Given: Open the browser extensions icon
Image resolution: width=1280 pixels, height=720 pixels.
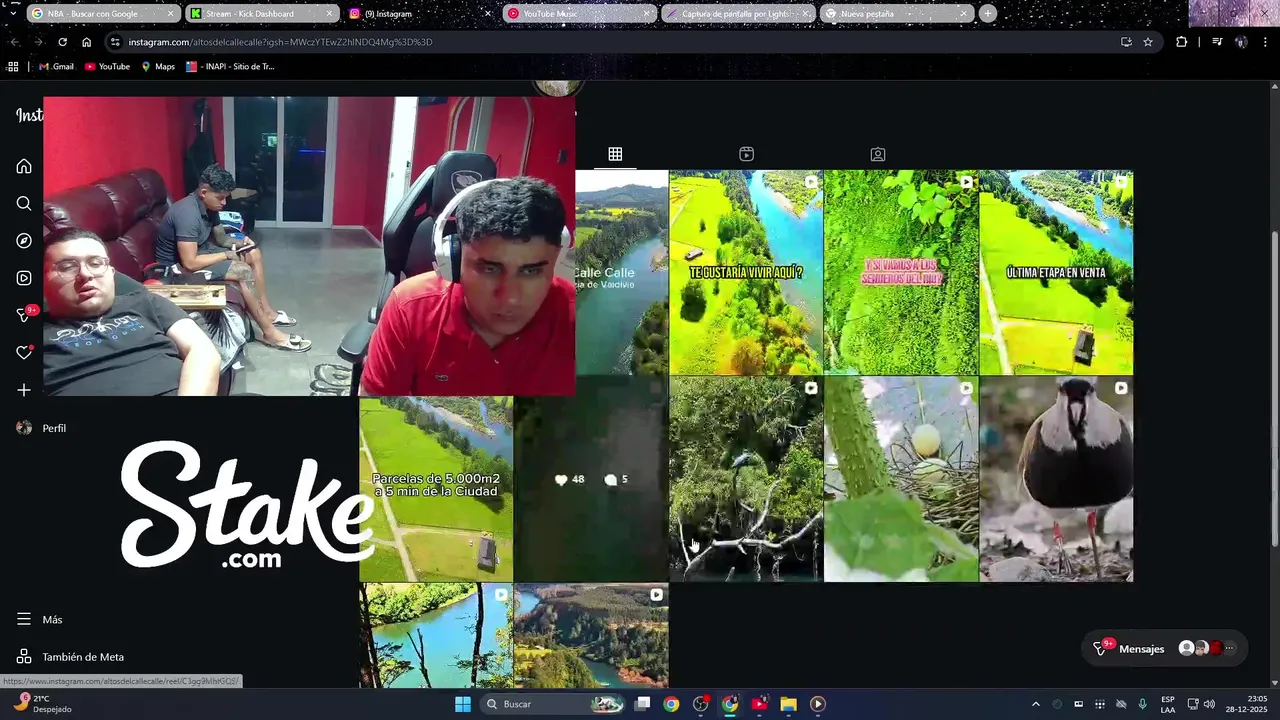Looking at the screenshot, I should (x=1182, y=42).
